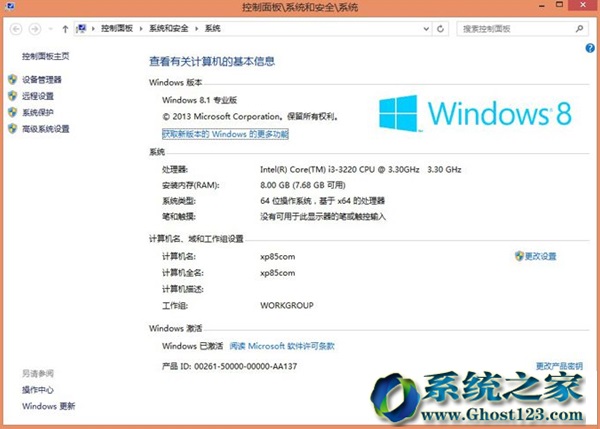This screenshot has width=600, height=429.
Task: Open 操作中心 link
Action: (38, 390)
